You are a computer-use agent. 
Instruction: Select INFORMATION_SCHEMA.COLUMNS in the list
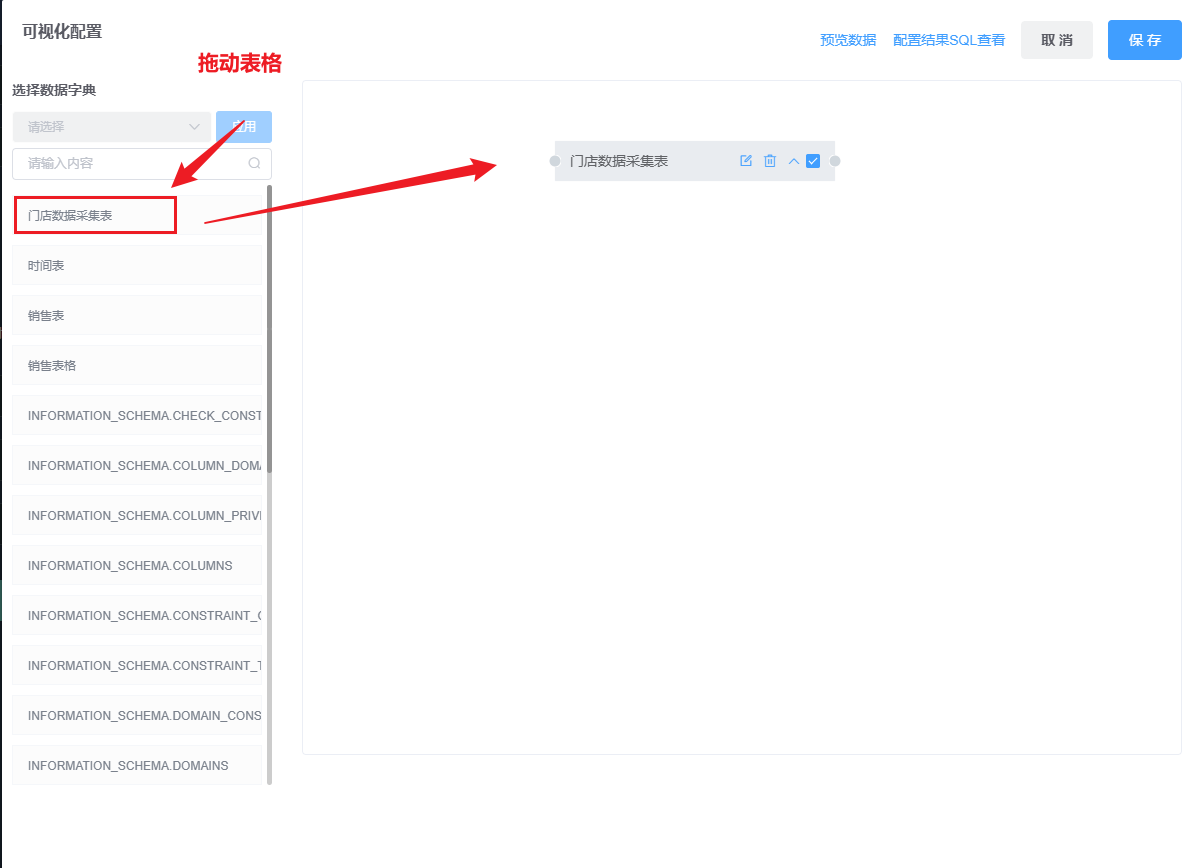pos(137,565)
